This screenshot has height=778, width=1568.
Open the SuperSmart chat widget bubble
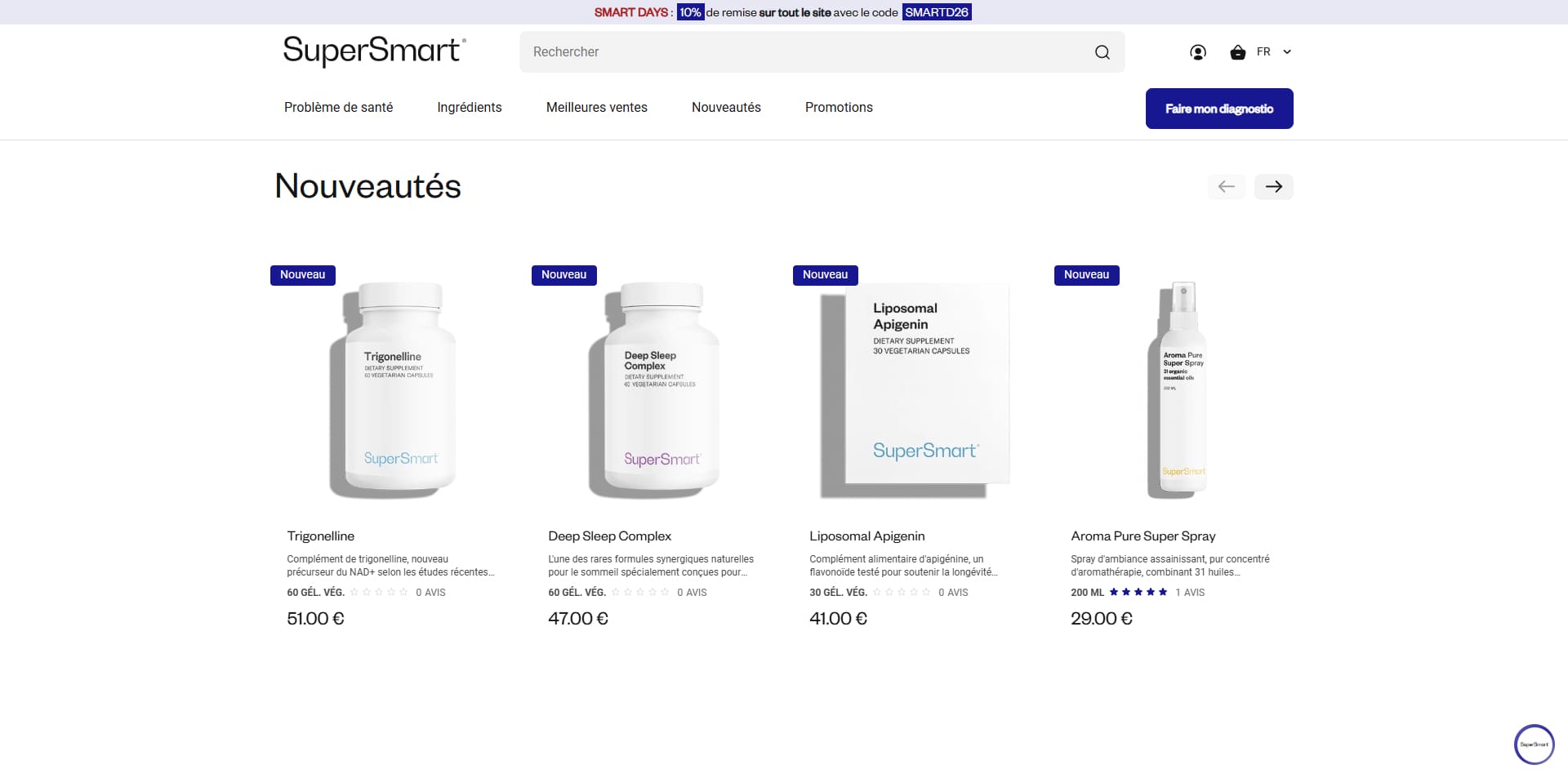click(1535, 745)
